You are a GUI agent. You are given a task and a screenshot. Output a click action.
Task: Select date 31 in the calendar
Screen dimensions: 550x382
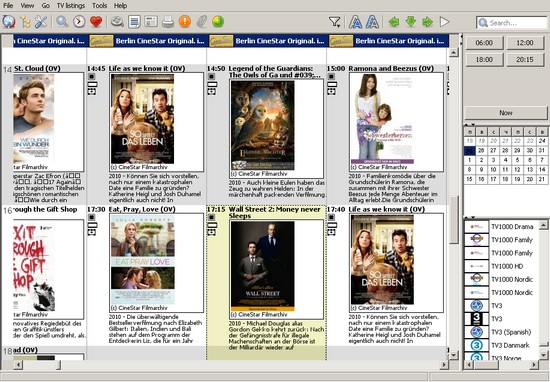click(x=542, y=150)
